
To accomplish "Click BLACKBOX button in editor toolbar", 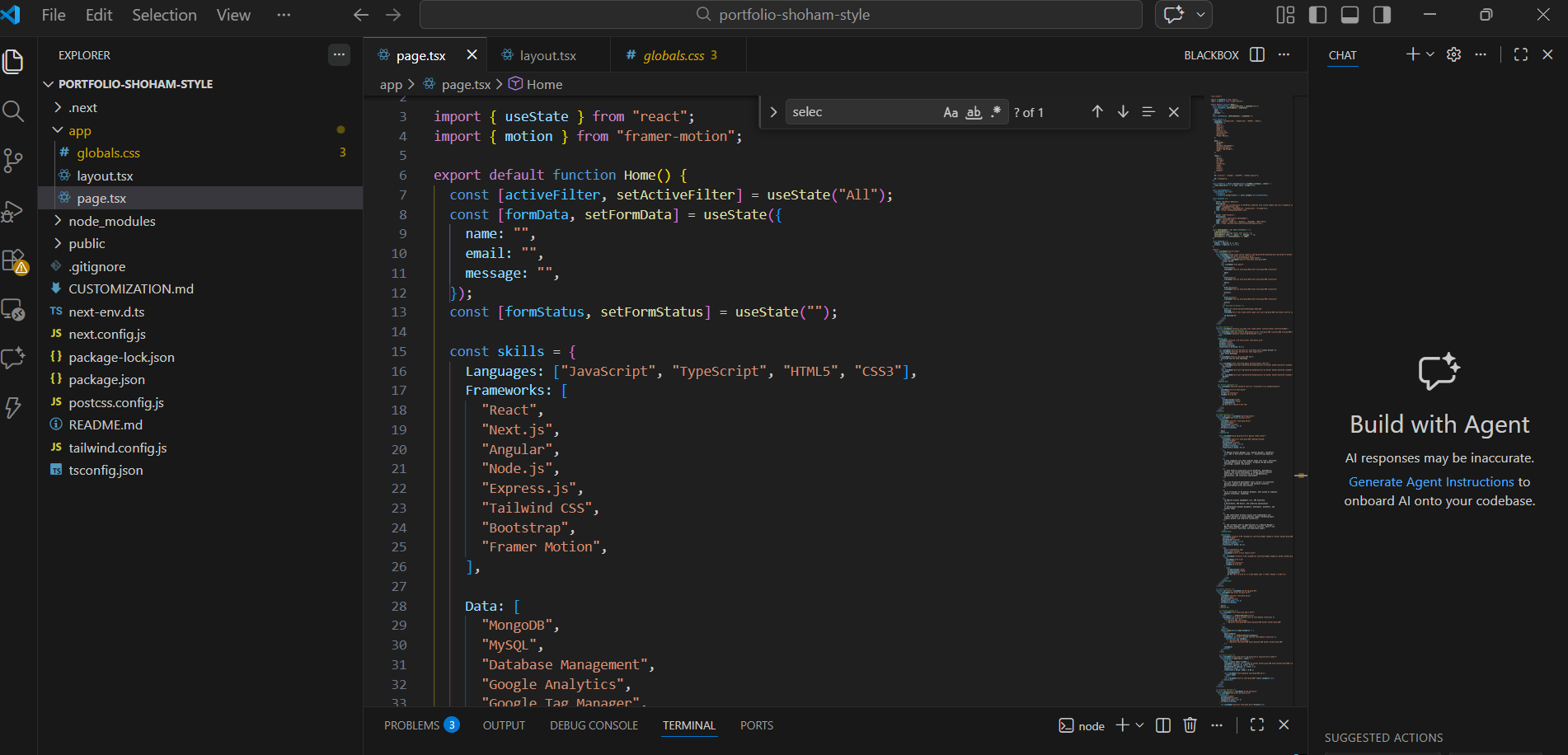I will click(x=1211, y=55).
